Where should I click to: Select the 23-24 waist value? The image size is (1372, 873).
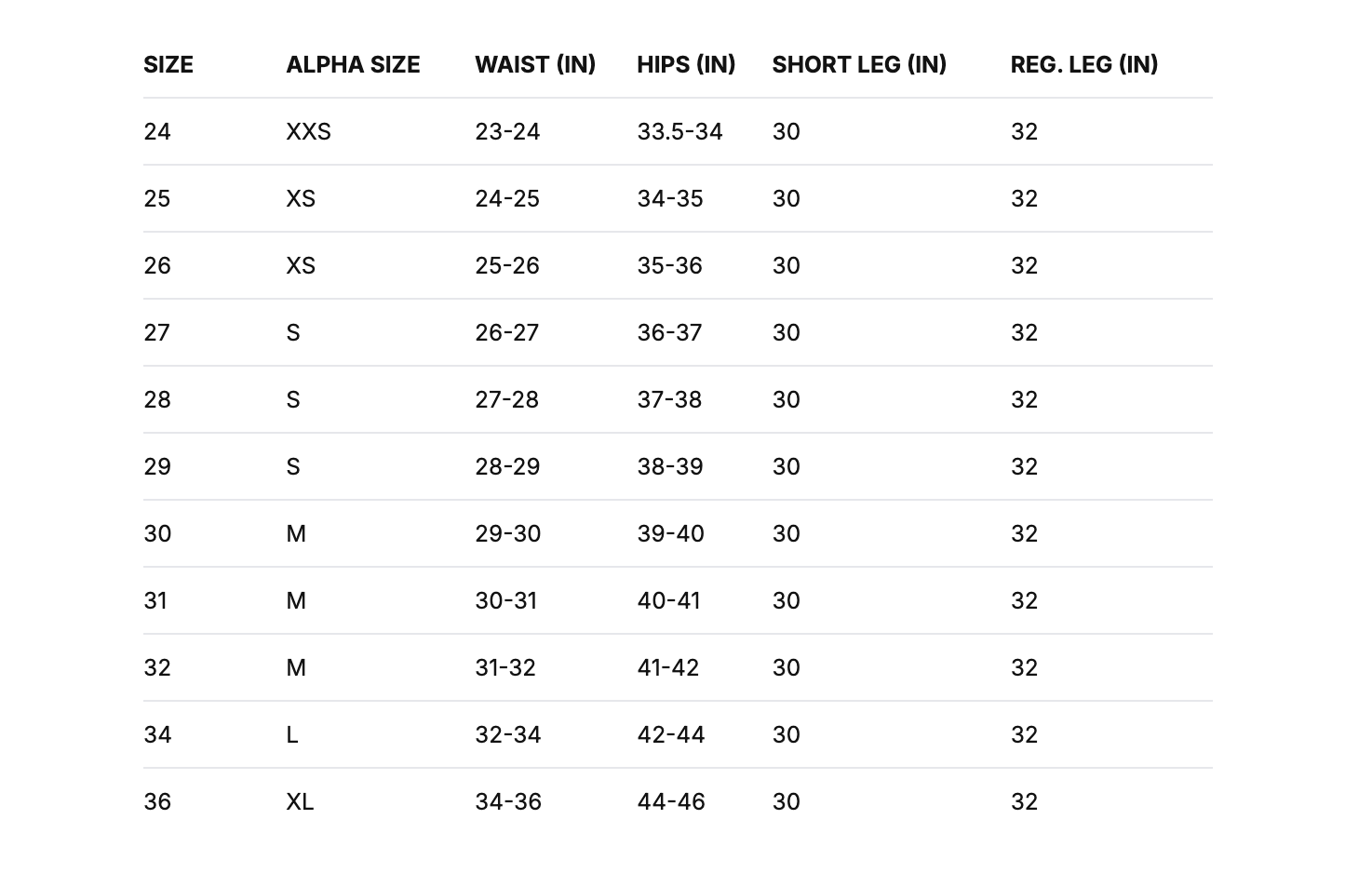507,131
